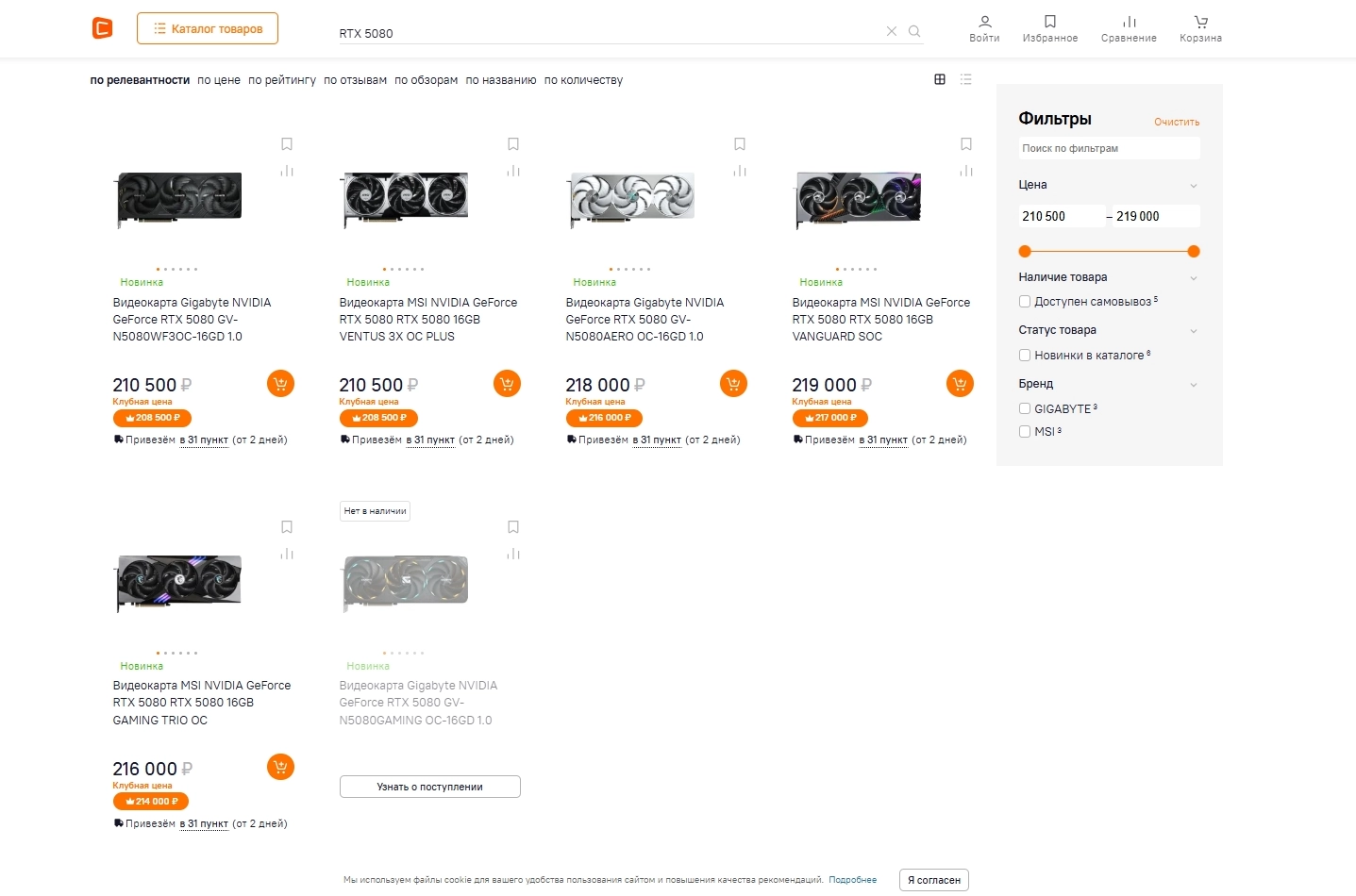This screenshot has height=896, width=1356.
Task: Sort by по цене
Action: pos(219,80)
